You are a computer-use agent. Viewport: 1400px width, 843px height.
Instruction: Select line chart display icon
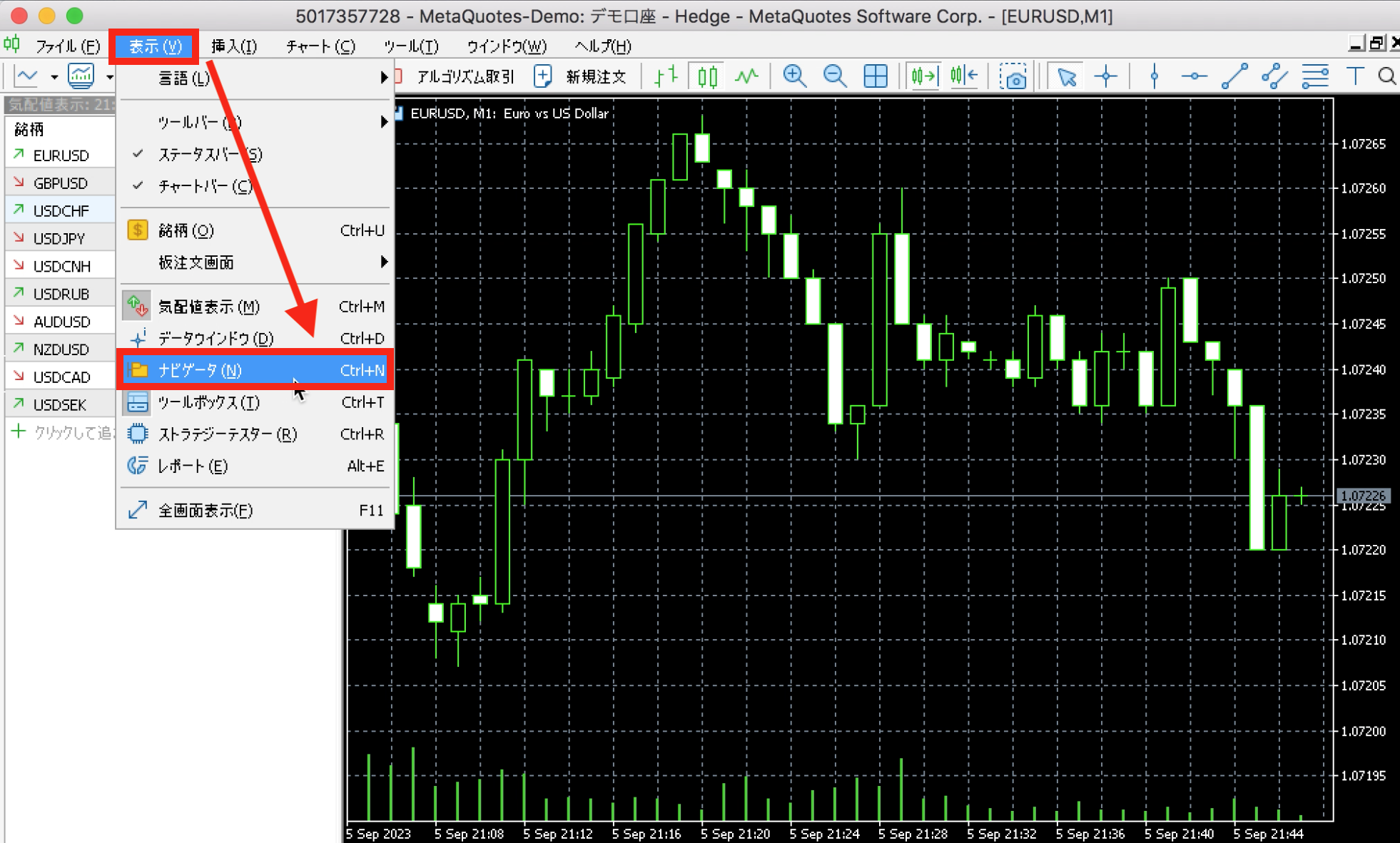(747, 76)
